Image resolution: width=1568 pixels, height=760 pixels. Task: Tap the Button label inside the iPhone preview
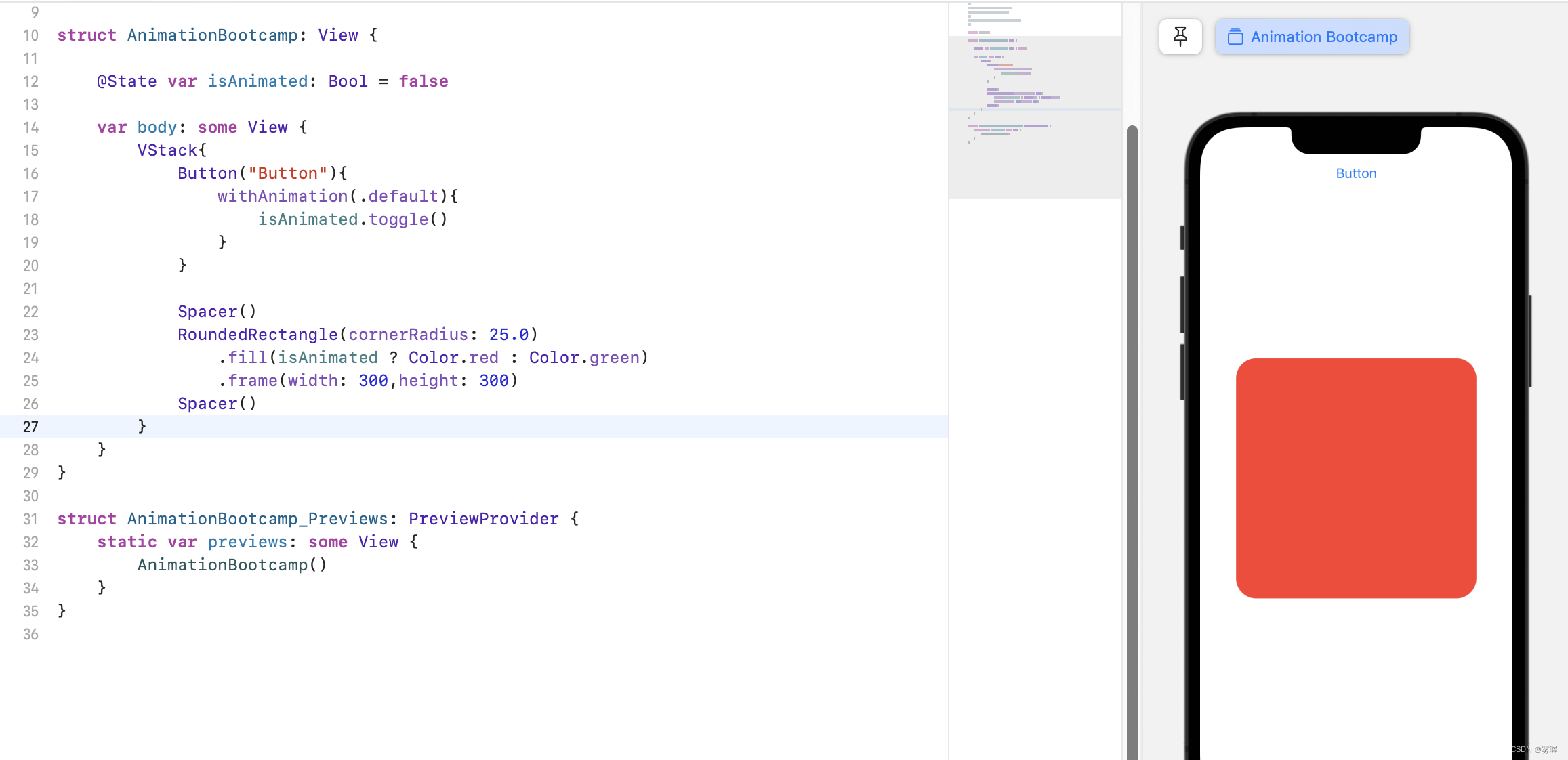(x=1356, y=173)
